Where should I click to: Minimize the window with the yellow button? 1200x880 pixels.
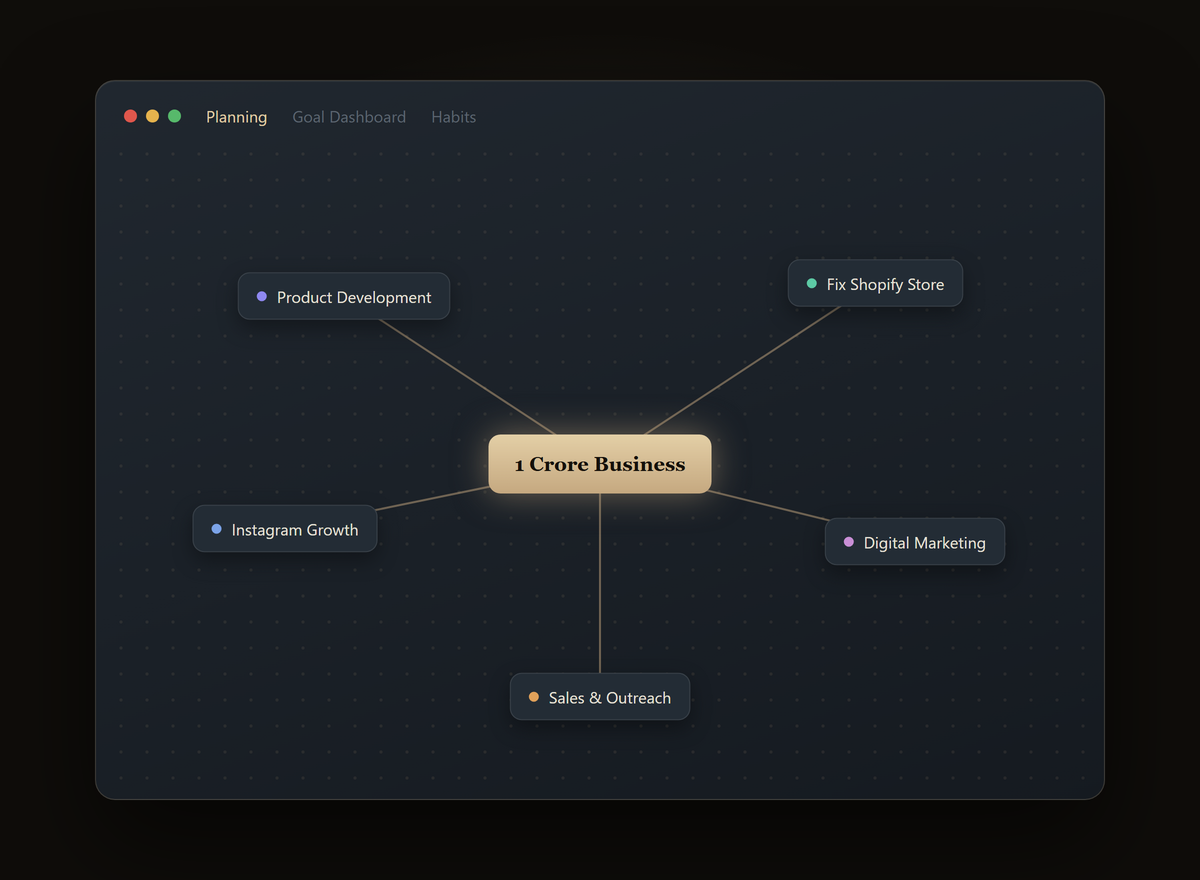click(152, 116)
